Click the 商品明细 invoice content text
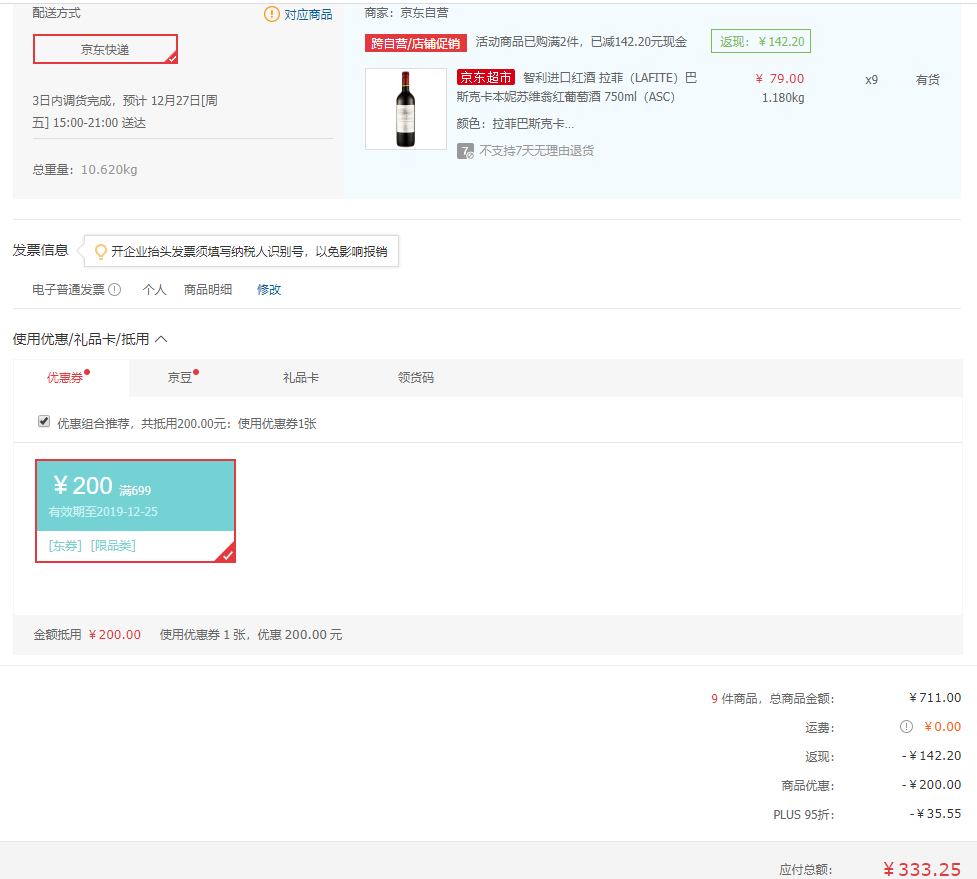This screenshot has width=977, height=879. (x=208, y=290)
